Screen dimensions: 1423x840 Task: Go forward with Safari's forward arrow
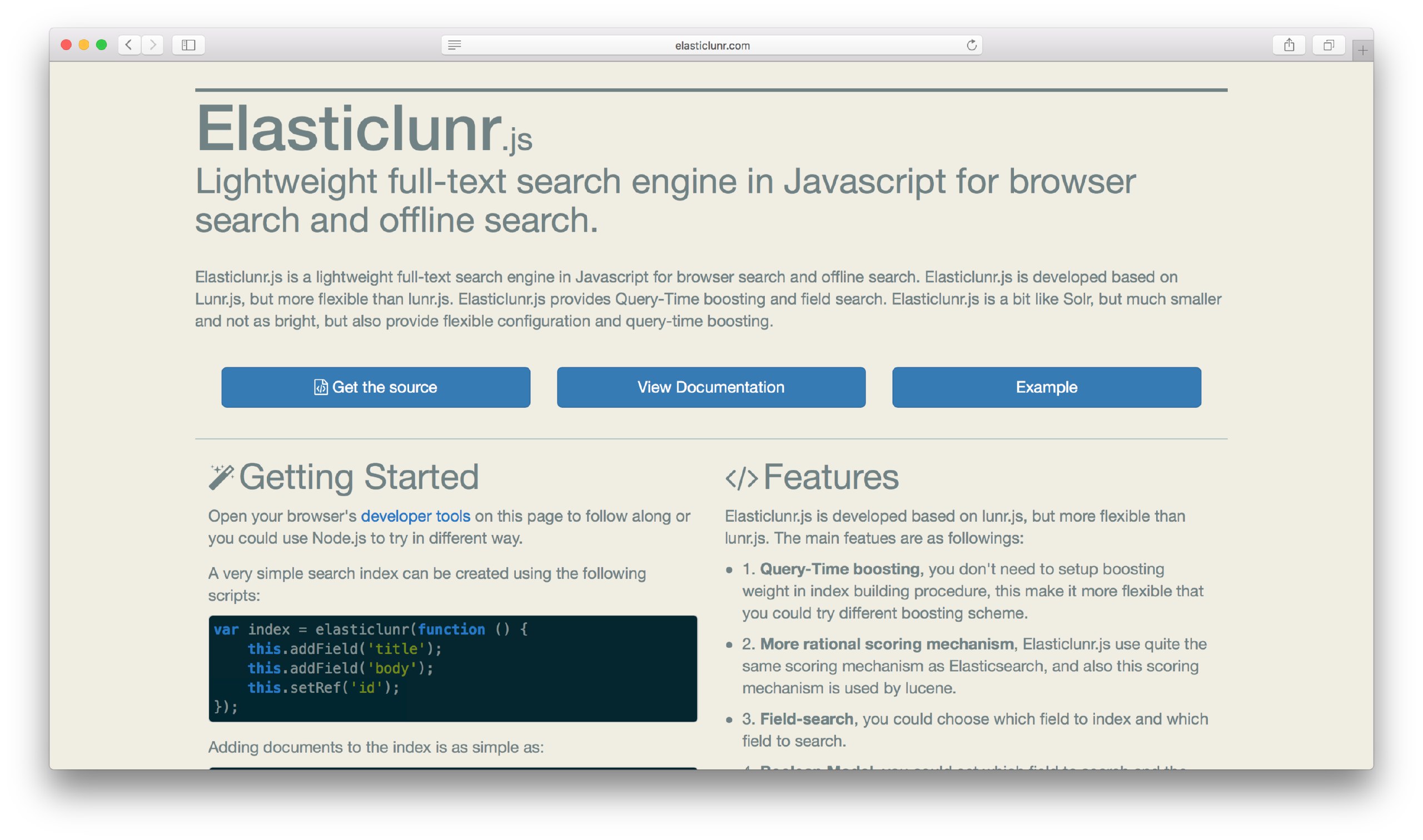[x=152, y=44]
